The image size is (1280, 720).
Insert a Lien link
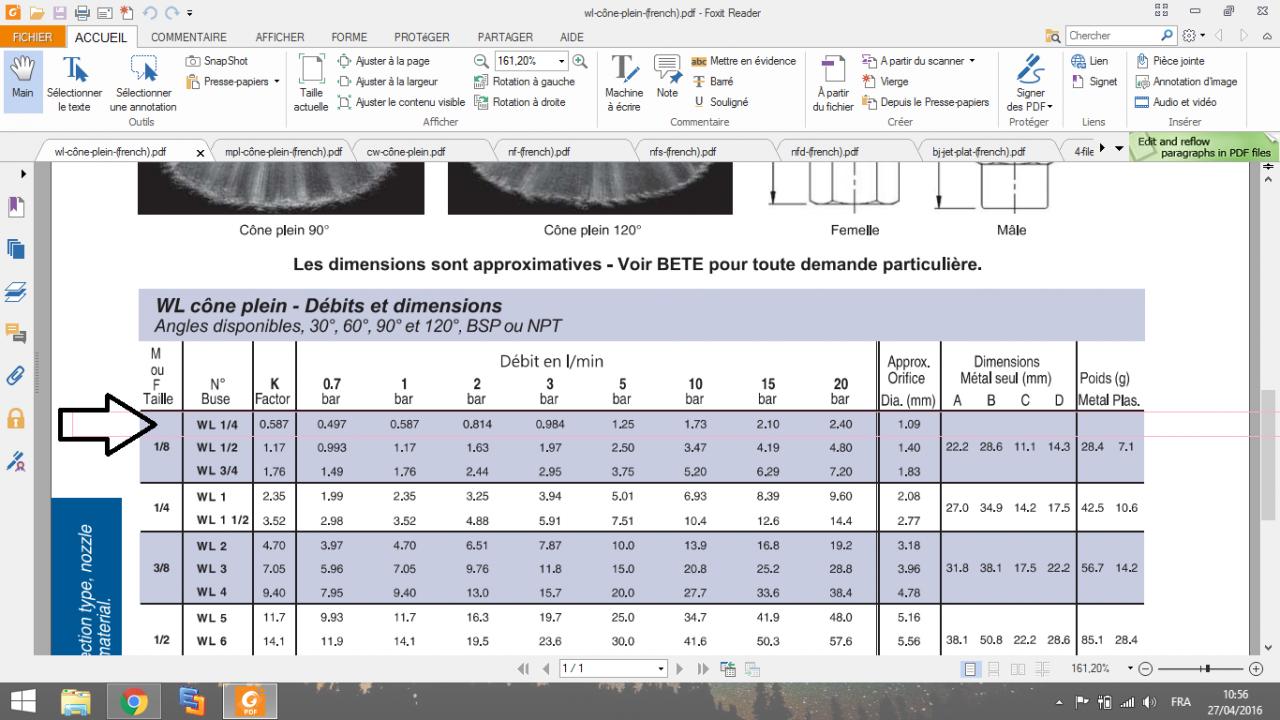point(1089,61)
